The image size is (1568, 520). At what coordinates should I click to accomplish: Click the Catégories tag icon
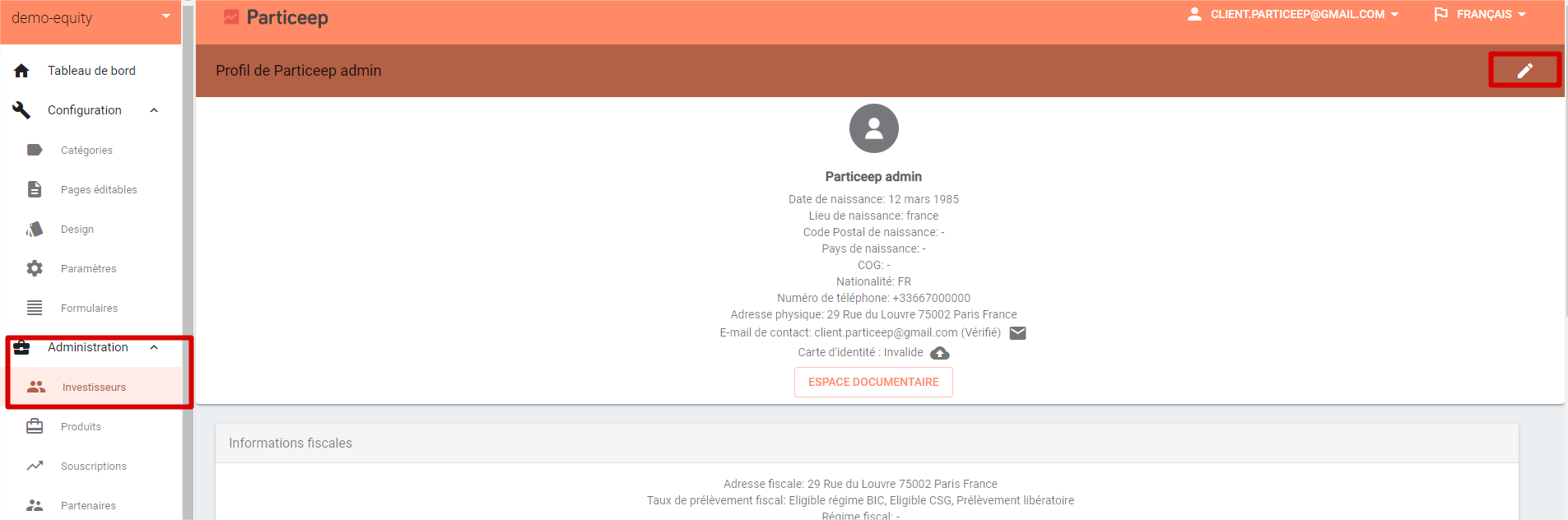click(x=35, y=150)
